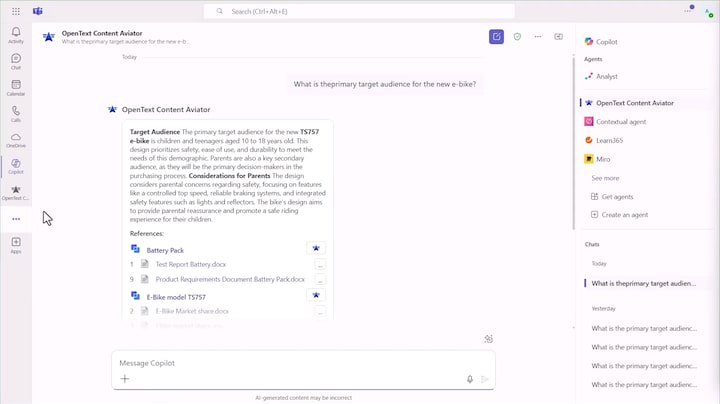
Task: Click the agents panel vertical scrollbar
Action: tap(574, 142)
